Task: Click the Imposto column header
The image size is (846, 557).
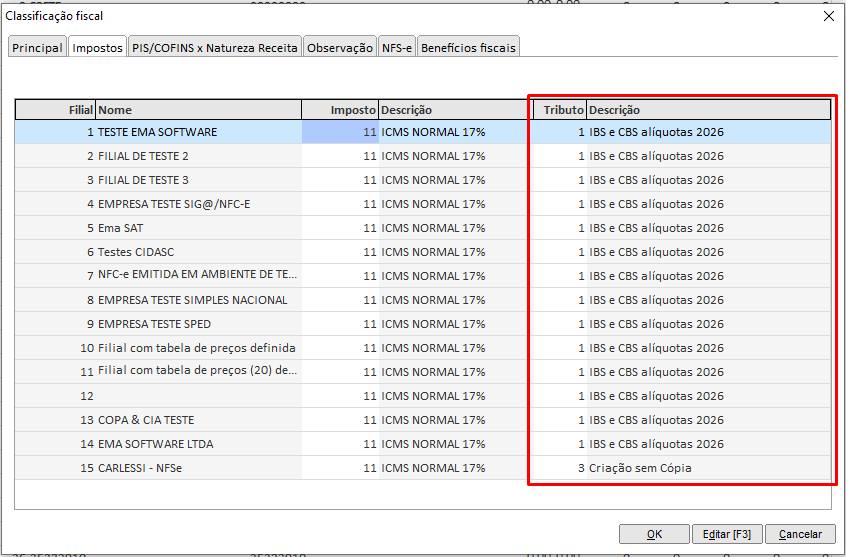Action: [340, 110]
